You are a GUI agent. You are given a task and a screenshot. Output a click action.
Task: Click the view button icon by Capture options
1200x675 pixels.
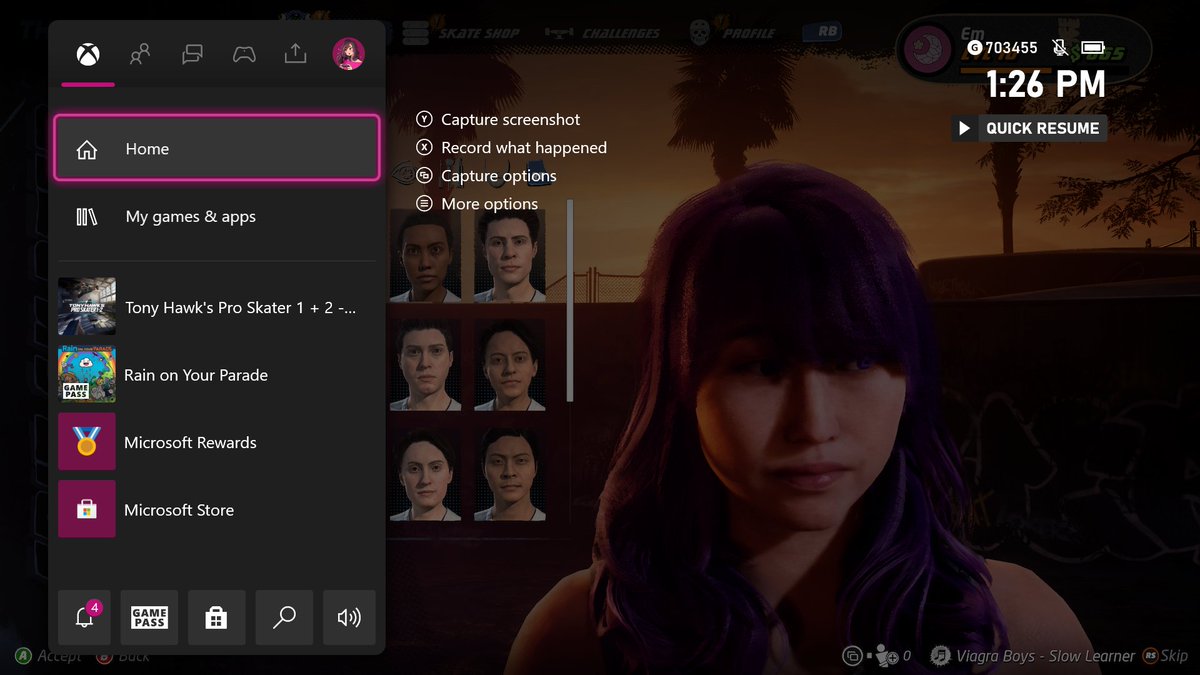click(x=424, y=175)
